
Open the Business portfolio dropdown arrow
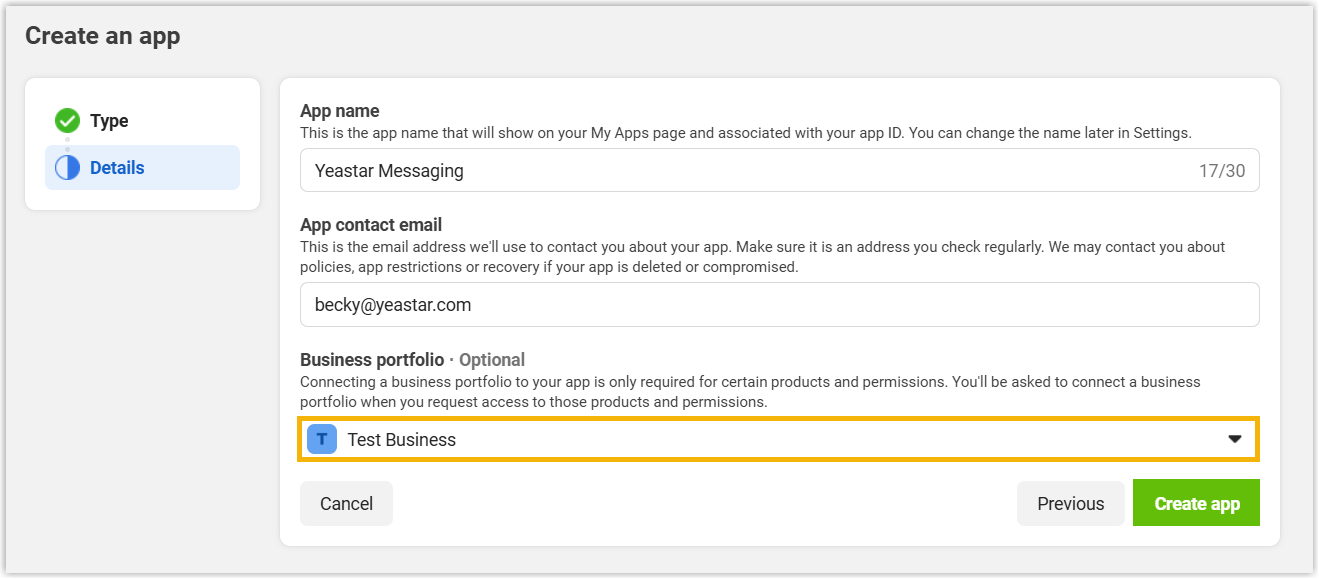(x=1235, y=440)
